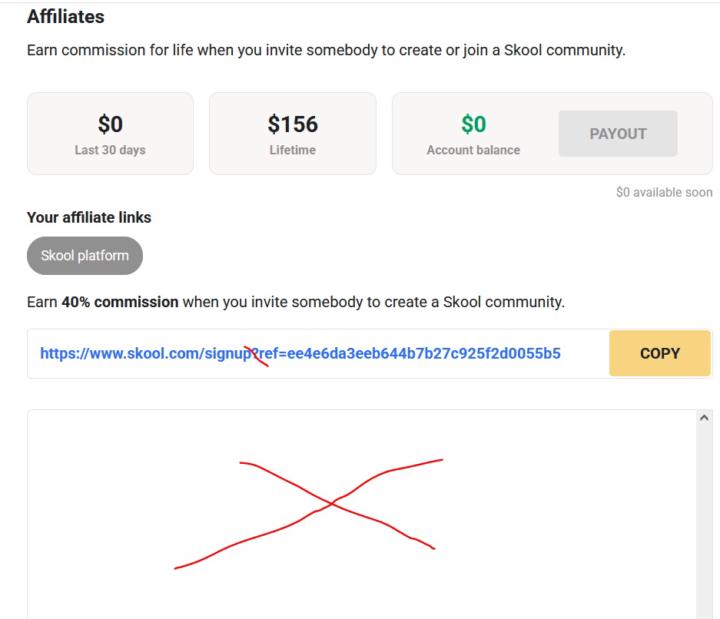Copy the affiliate link with COPY button
720x619 pixels.
659,353
